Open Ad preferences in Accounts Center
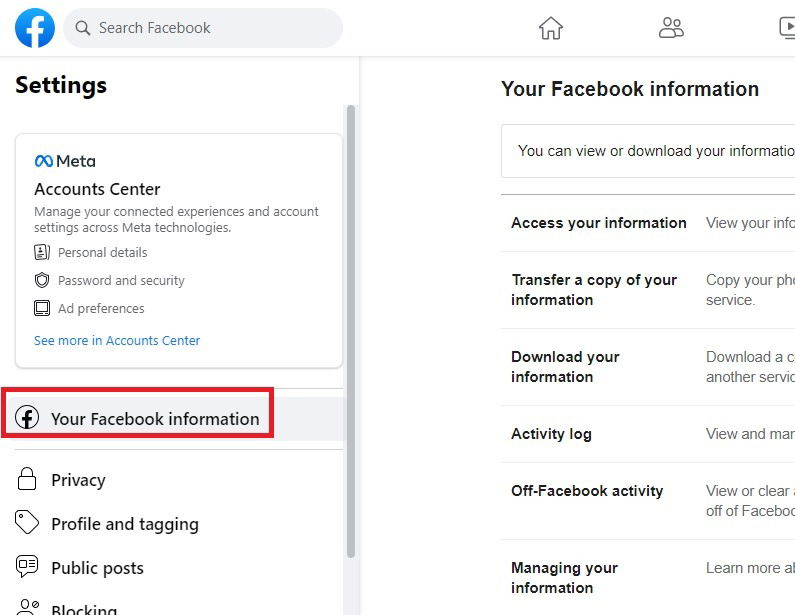 coord(101,309)
